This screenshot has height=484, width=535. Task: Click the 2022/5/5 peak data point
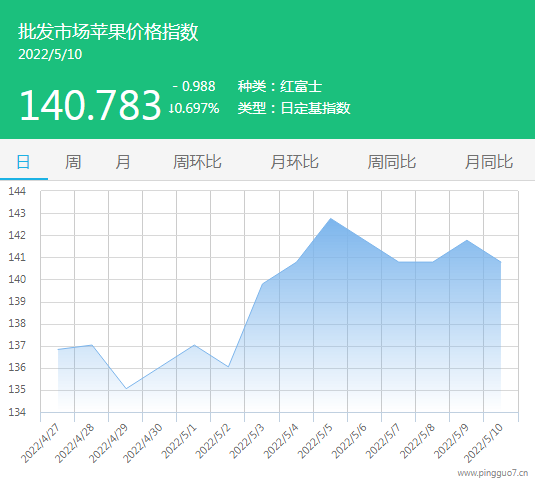click(330, 218)
